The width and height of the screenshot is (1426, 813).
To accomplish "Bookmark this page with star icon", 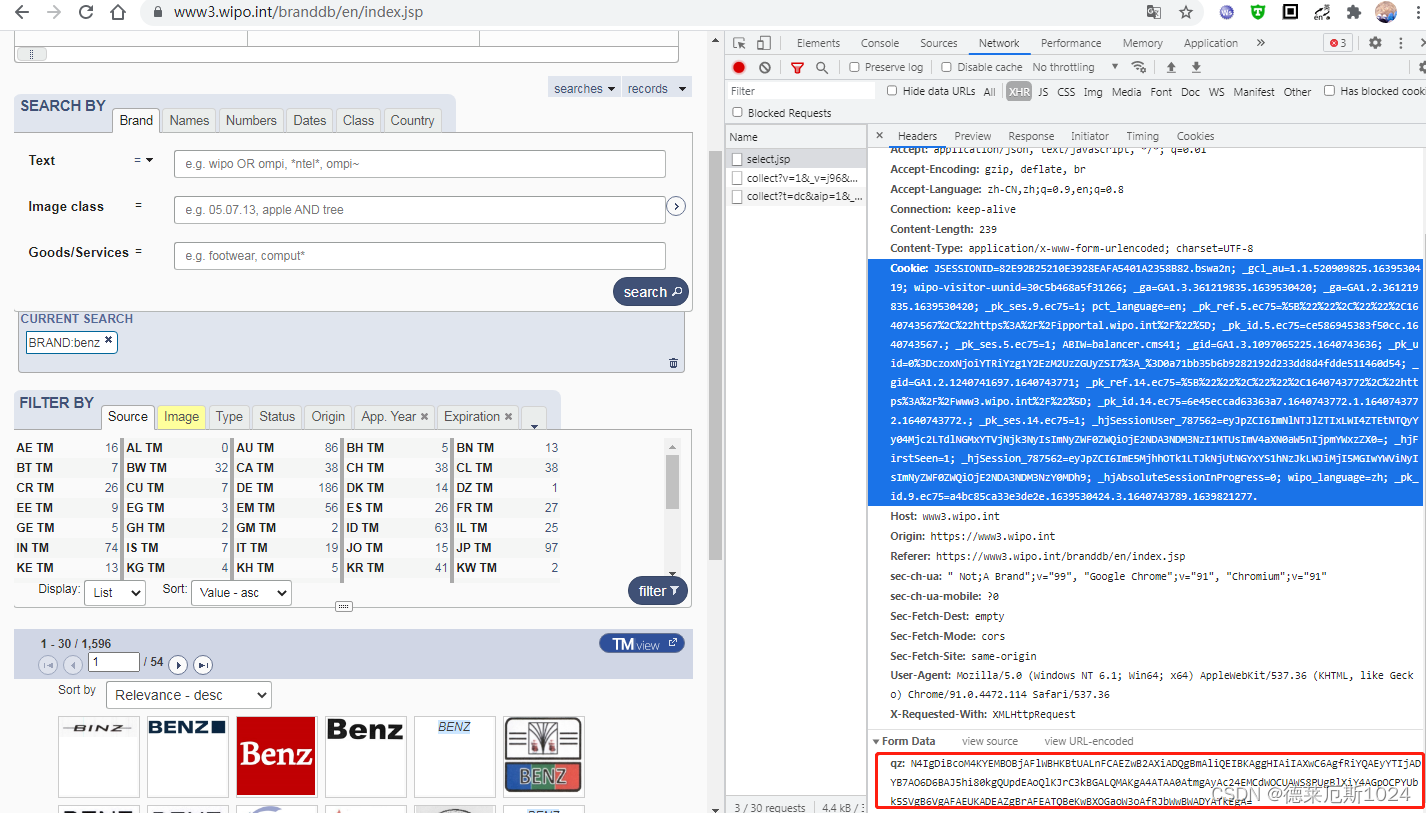I will [x=1186, y=12].
